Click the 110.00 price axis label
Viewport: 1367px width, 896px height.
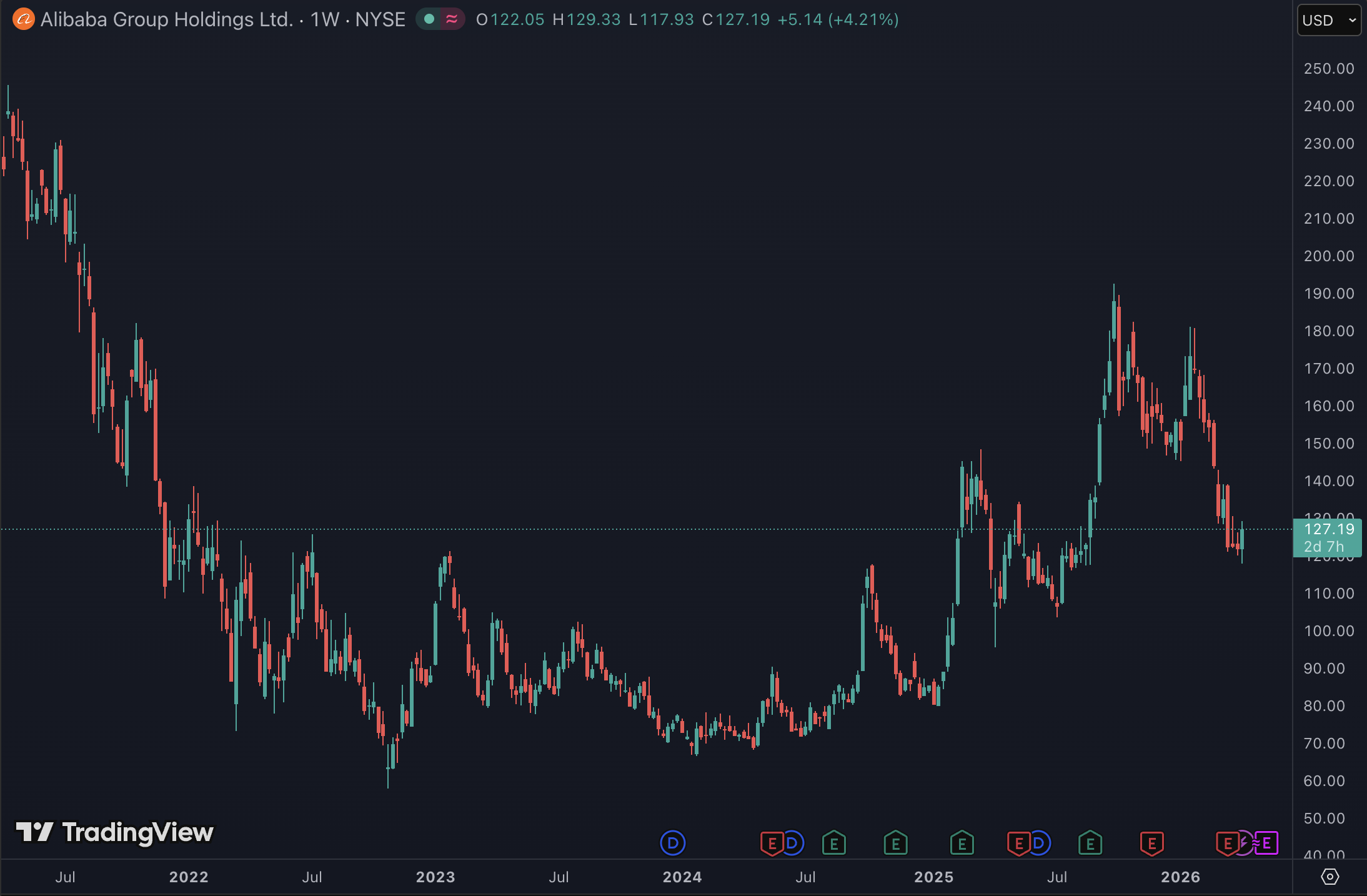(1329, 593)
